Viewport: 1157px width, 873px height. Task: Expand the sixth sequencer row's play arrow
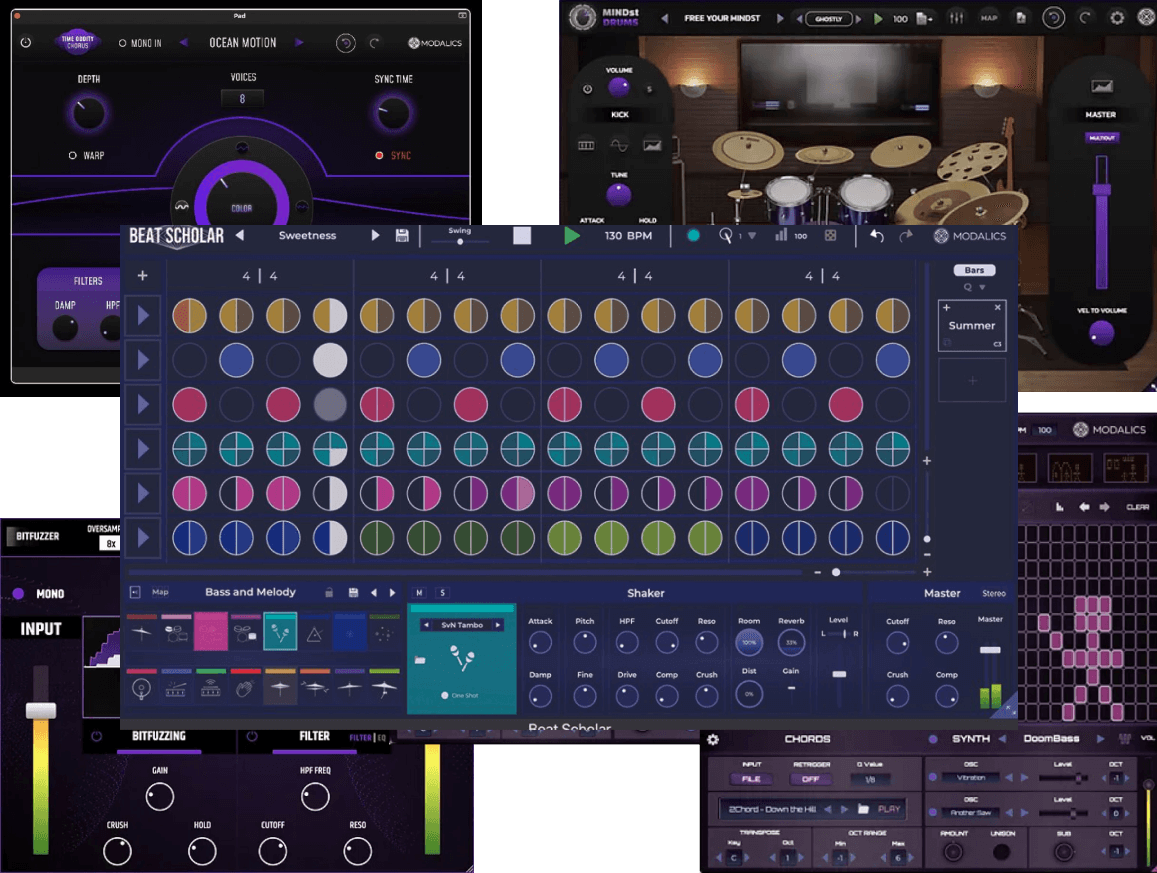143,537
